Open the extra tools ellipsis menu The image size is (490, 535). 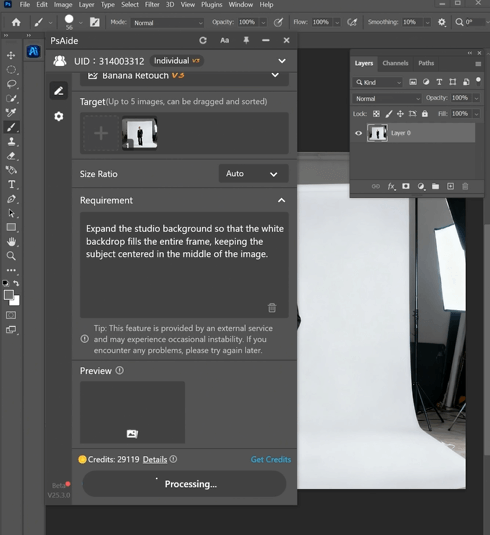11,270
